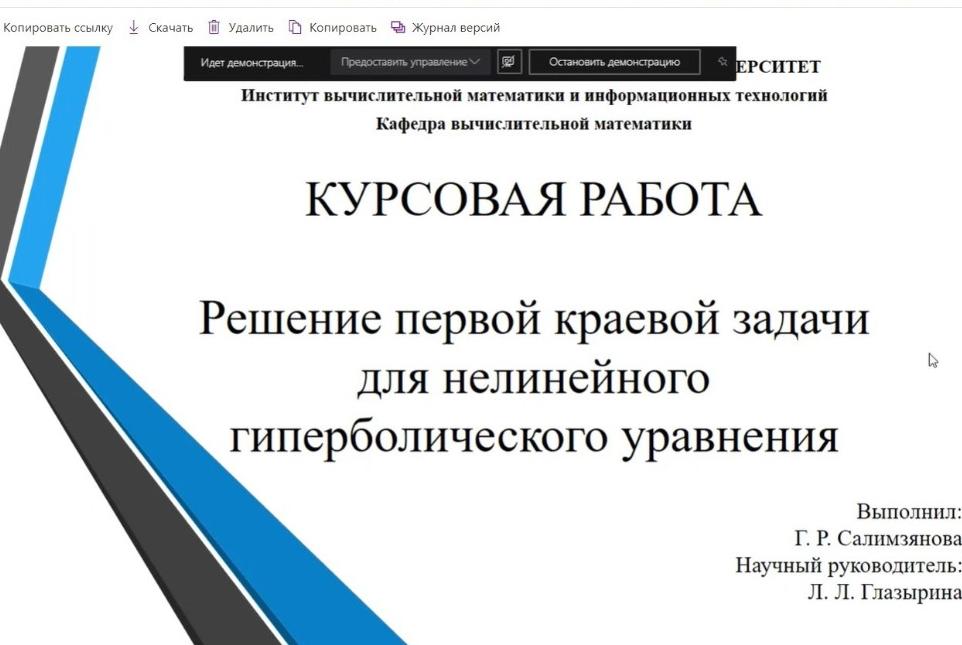Screen dimensions: 962x645
Task: Select author name Г. Р. Салимзянова
Action: 878,540
